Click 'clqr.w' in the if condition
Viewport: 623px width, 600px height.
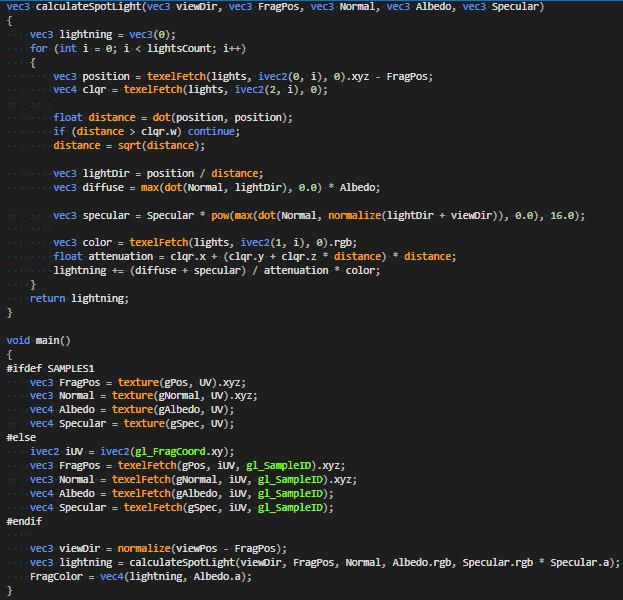point(159,132)
